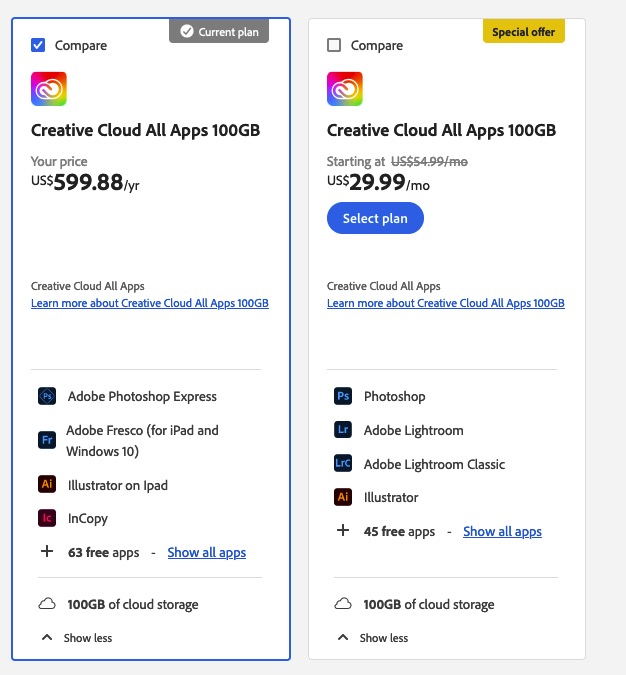Click the Illustrator on Ipad Ai icon
The height and width of the screenshot is (675, 626).
click(x=47, y=484)
